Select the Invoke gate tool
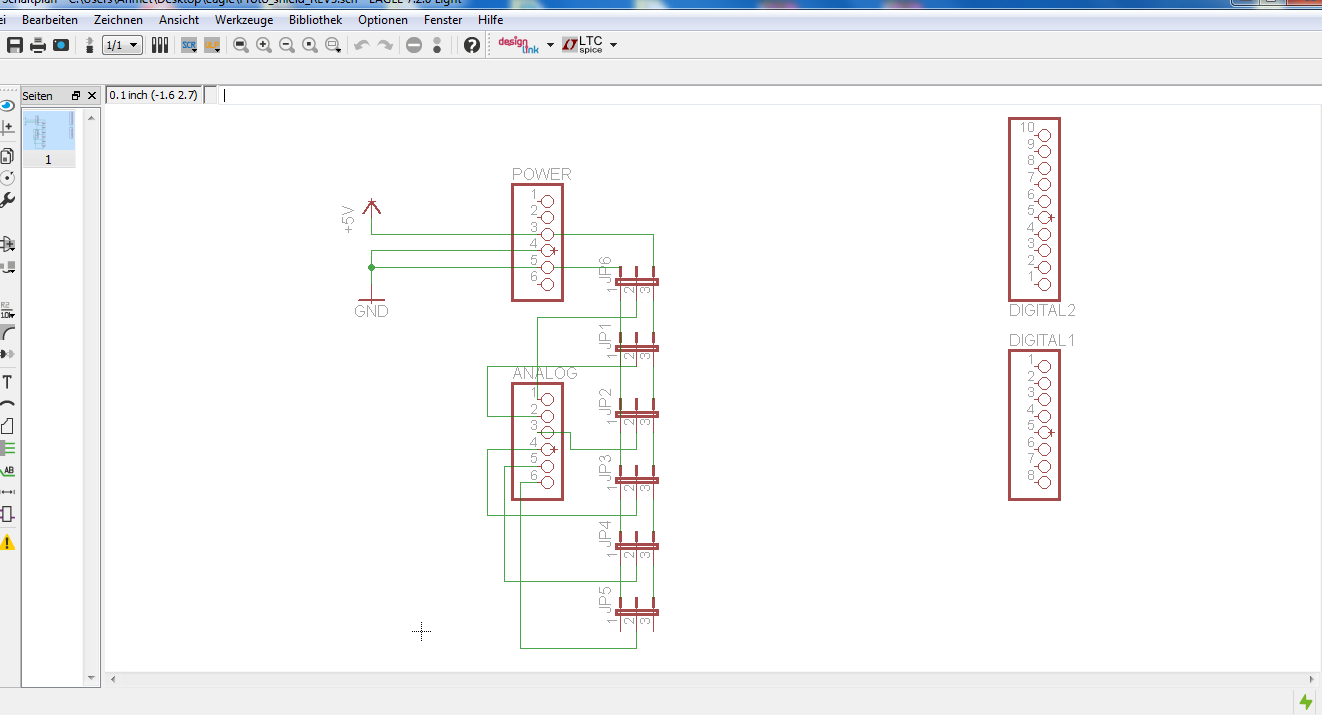Viewport: 1322px width, 715px height. [8, 354]
